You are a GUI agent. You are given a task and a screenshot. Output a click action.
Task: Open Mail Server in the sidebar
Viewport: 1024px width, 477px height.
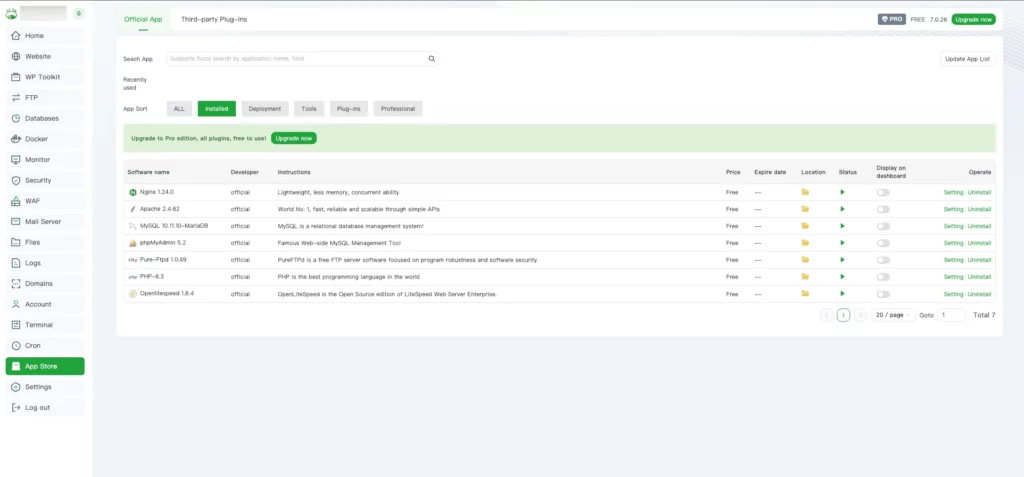tap(45, 222)
